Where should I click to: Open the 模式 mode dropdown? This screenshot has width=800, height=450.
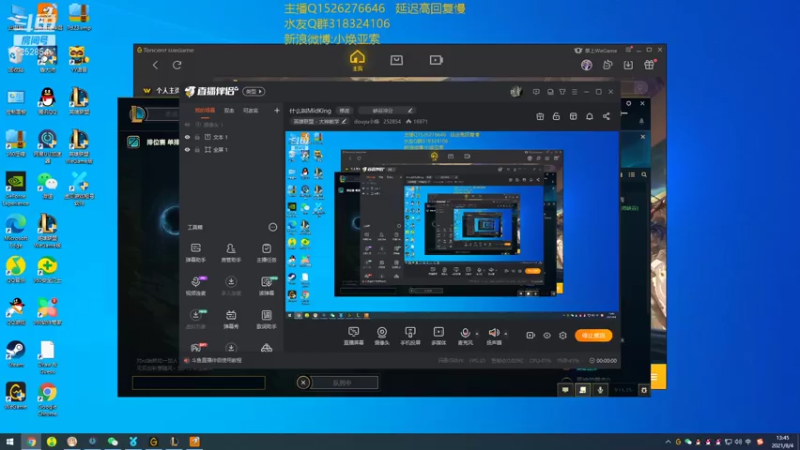(254, 91)
